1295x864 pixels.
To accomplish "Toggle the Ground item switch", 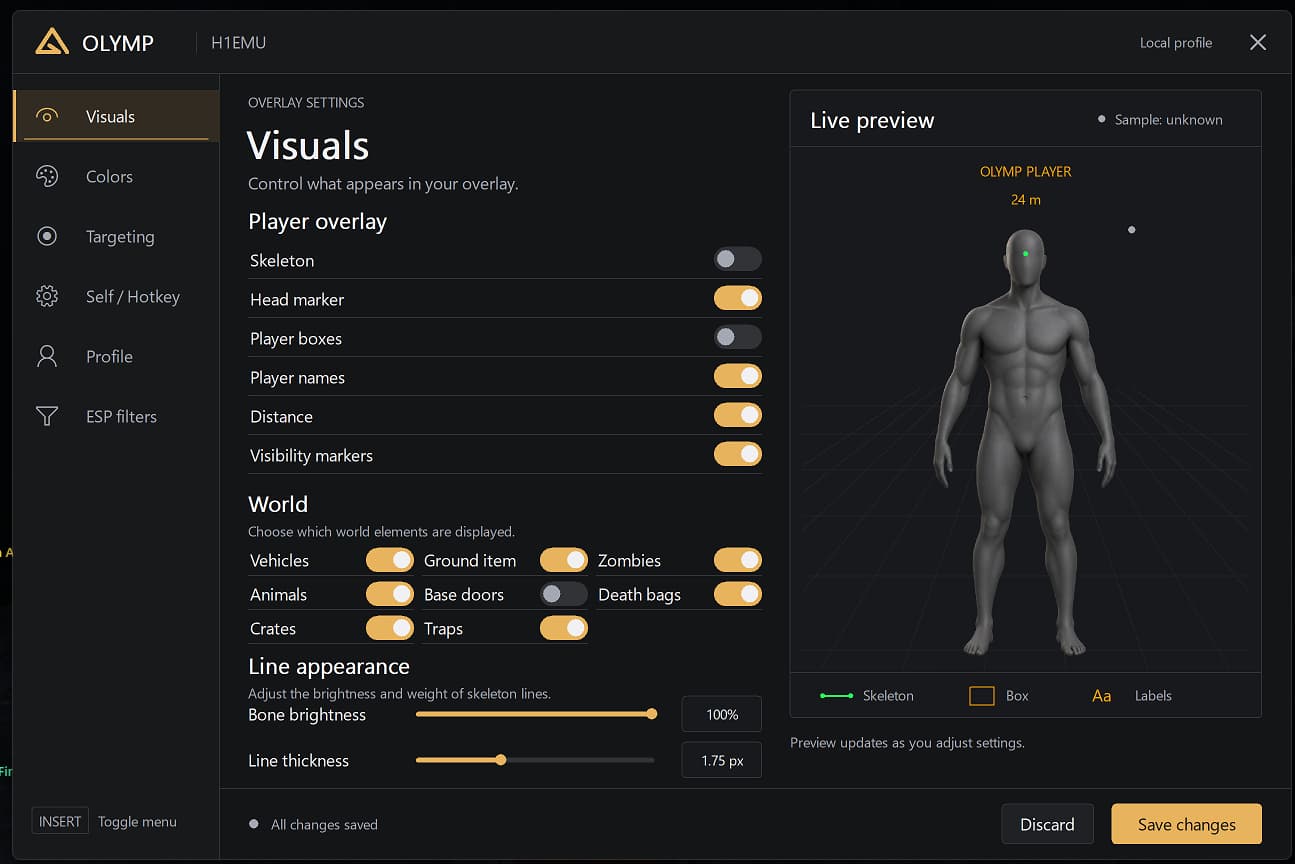I will (x=564, y=560).
